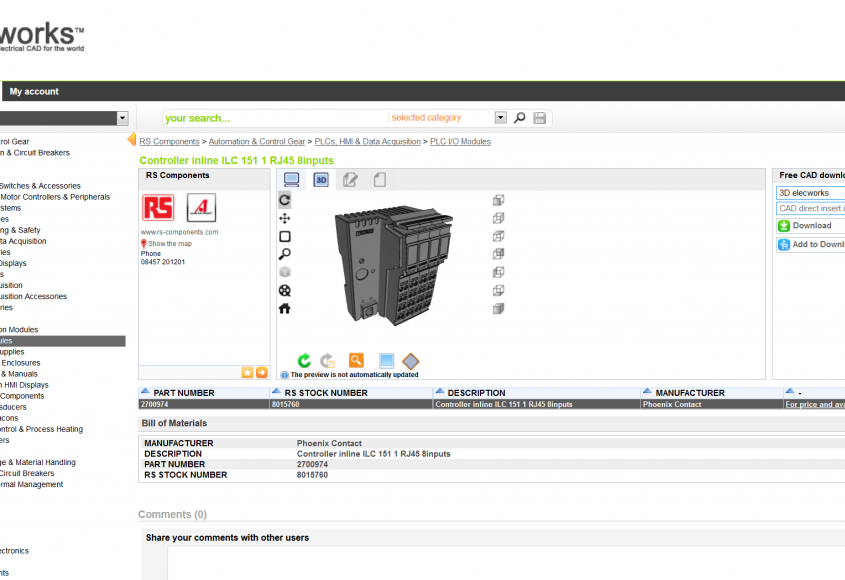845x580 pixels.
Task: Click the sixth view cube icon
Action: coord(498,291)
